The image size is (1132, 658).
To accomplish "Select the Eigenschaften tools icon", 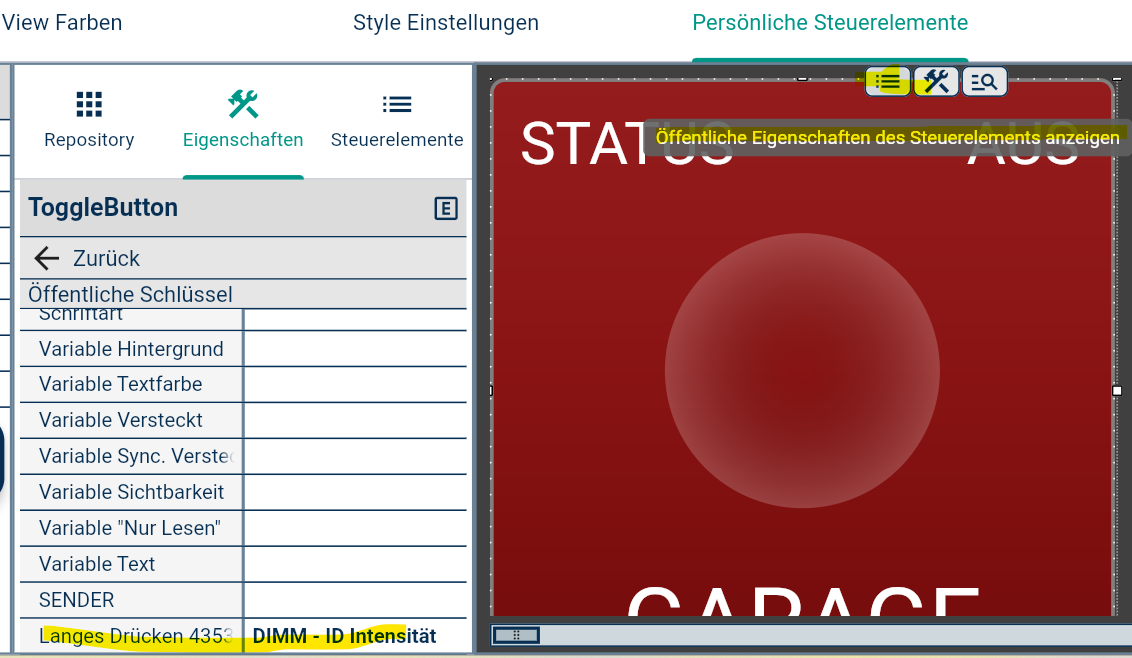I will coord(243,104).
